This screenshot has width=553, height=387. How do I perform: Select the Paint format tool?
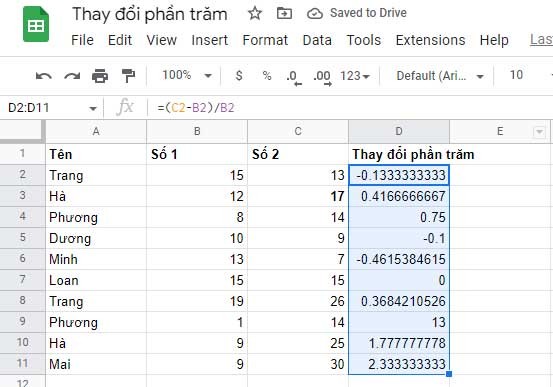pyautogui.click(x=128, y=75)
